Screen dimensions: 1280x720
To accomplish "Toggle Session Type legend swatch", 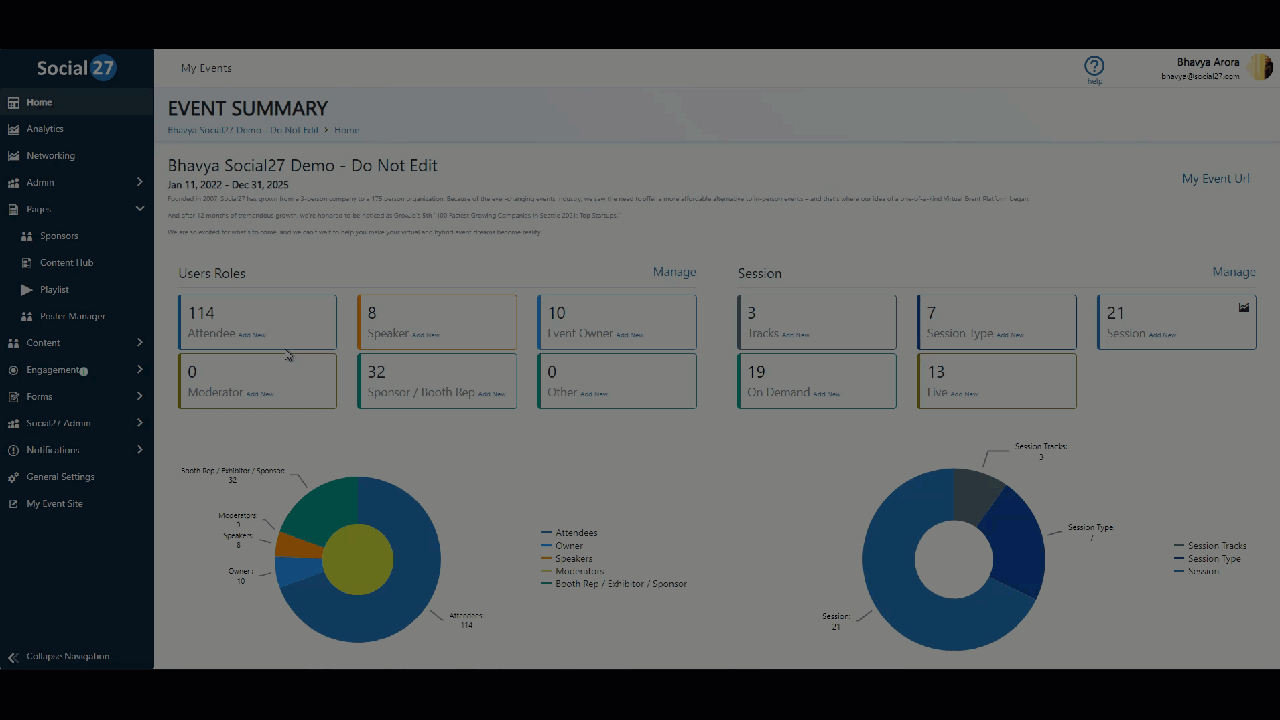I will pyautogui.click(x=1179, y=559).
